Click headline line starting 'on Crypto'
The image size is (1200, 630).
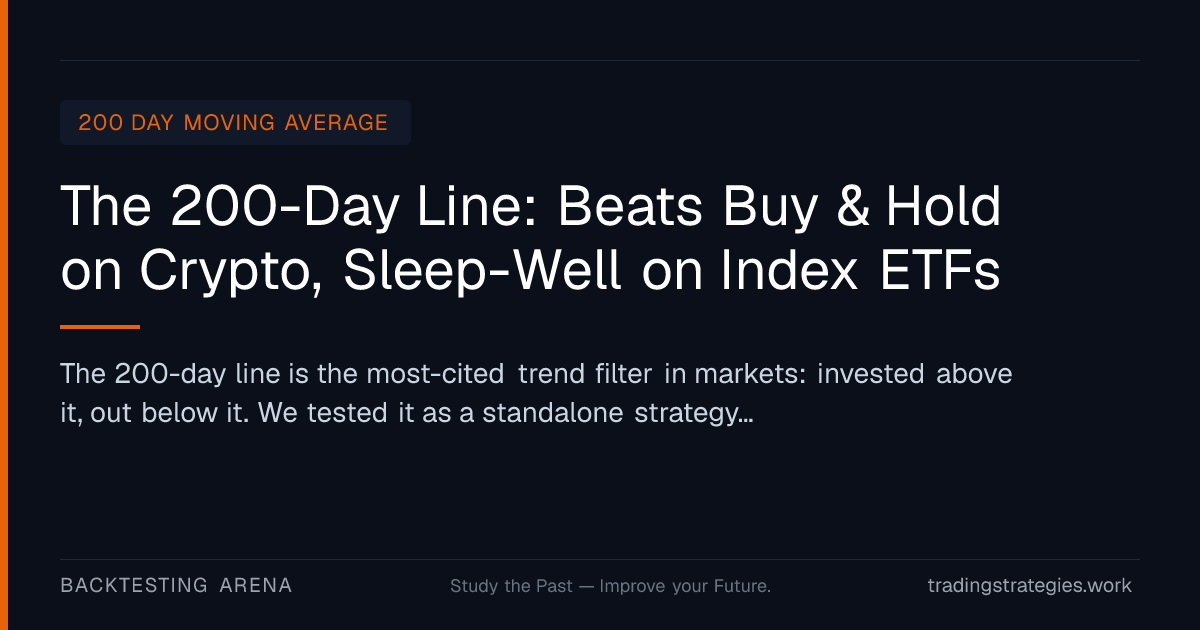530,270
